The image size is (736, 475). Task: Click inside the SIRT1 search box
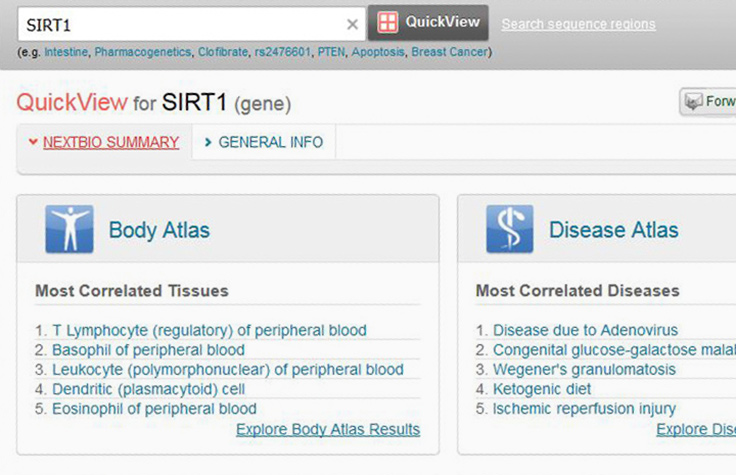tap(180, 24)
